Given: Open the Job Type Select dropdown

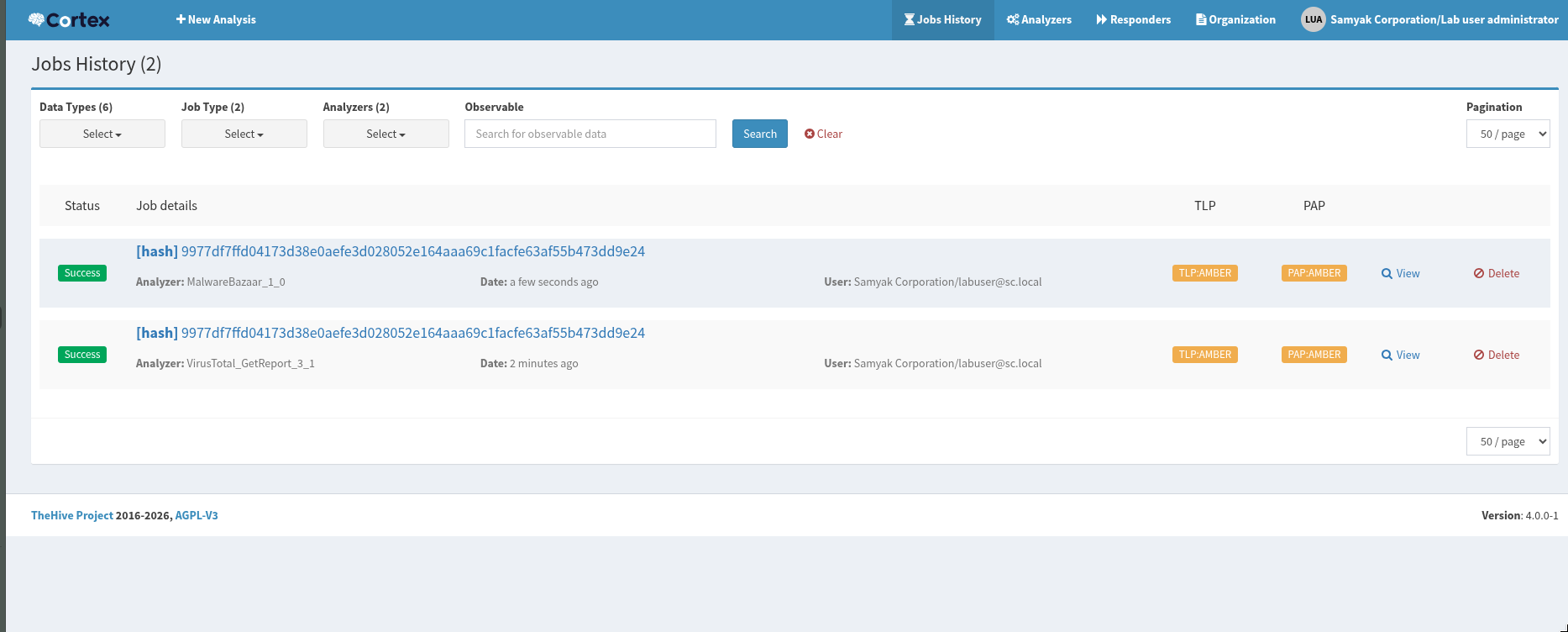Looking at the screenshot, I should click(x=244, y=134).
